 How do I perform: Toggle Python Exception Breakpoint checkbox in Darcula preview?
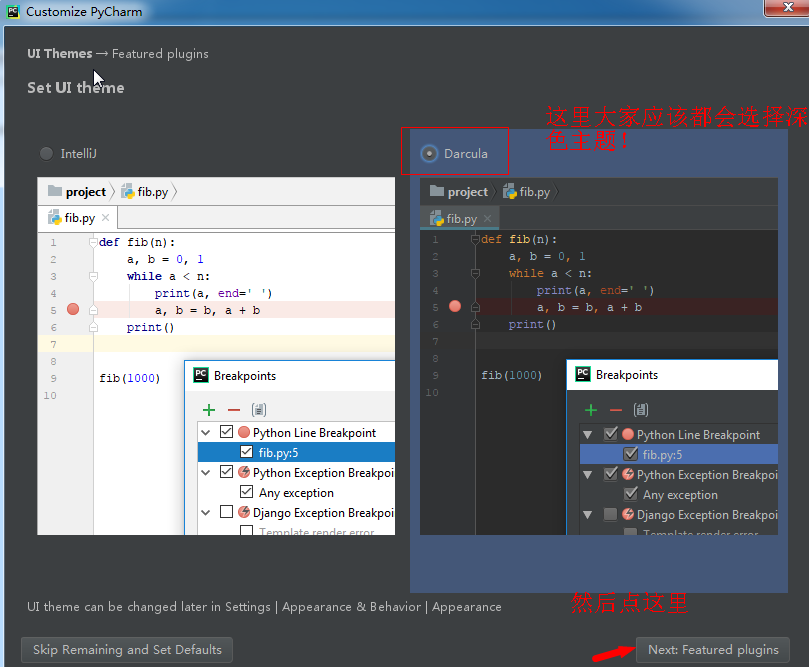point(610,474)
